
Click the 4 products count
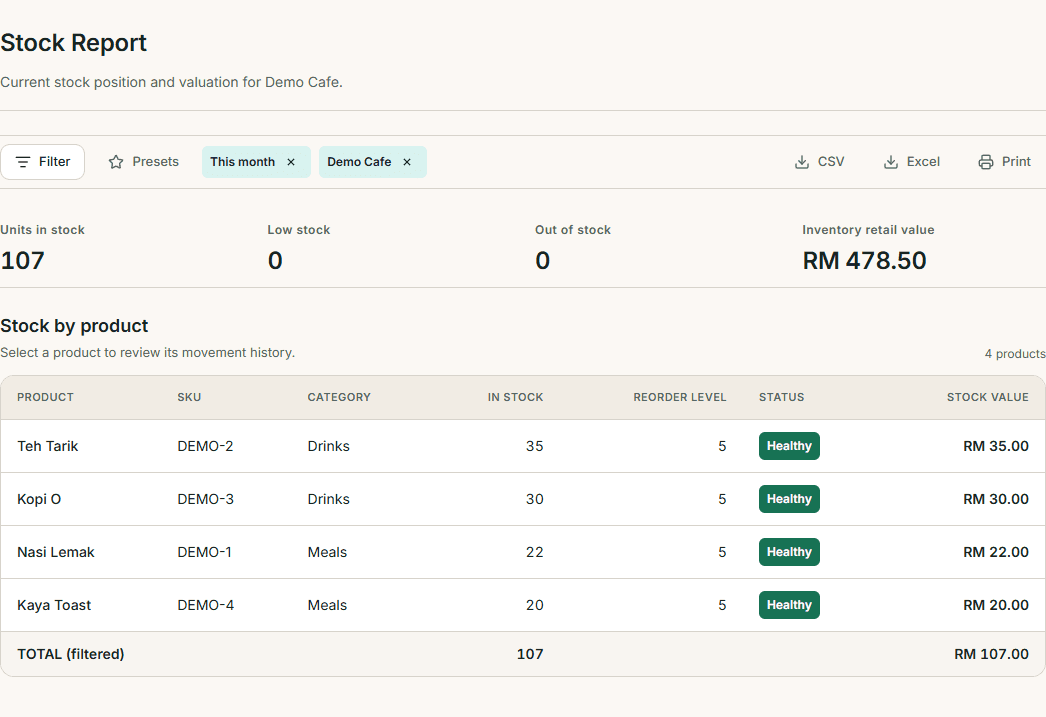(x=1015, y=354)
